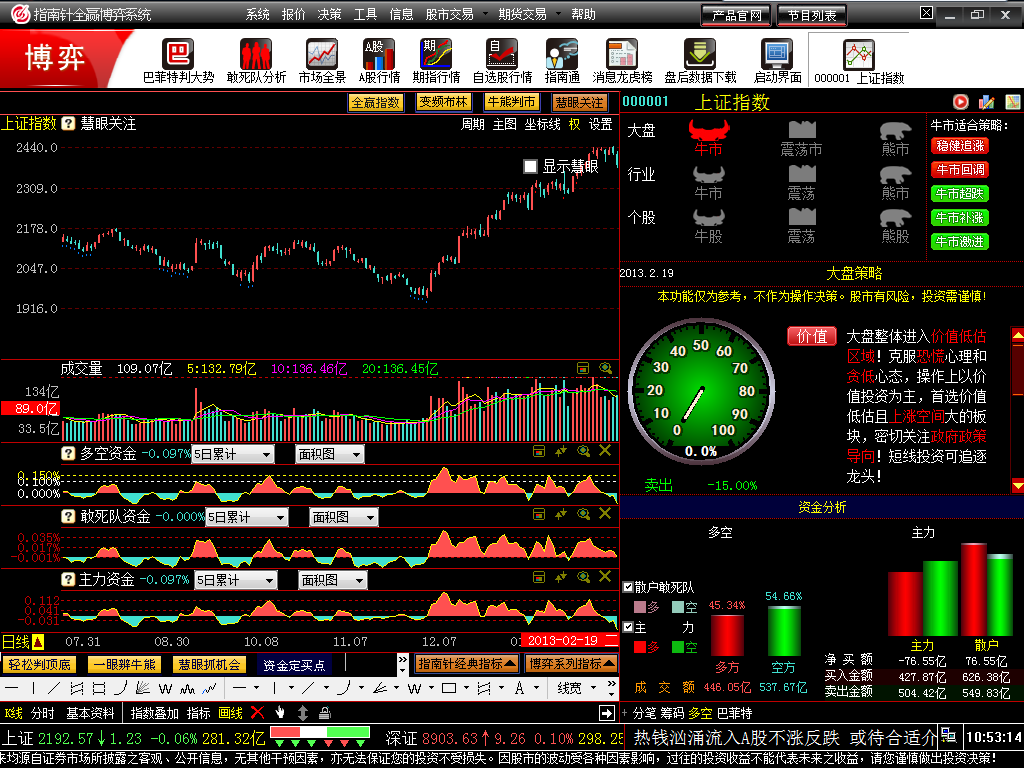Open 盘后数据下载 download tool
Screen dimensions: 1024x768
tap(700, 60)
